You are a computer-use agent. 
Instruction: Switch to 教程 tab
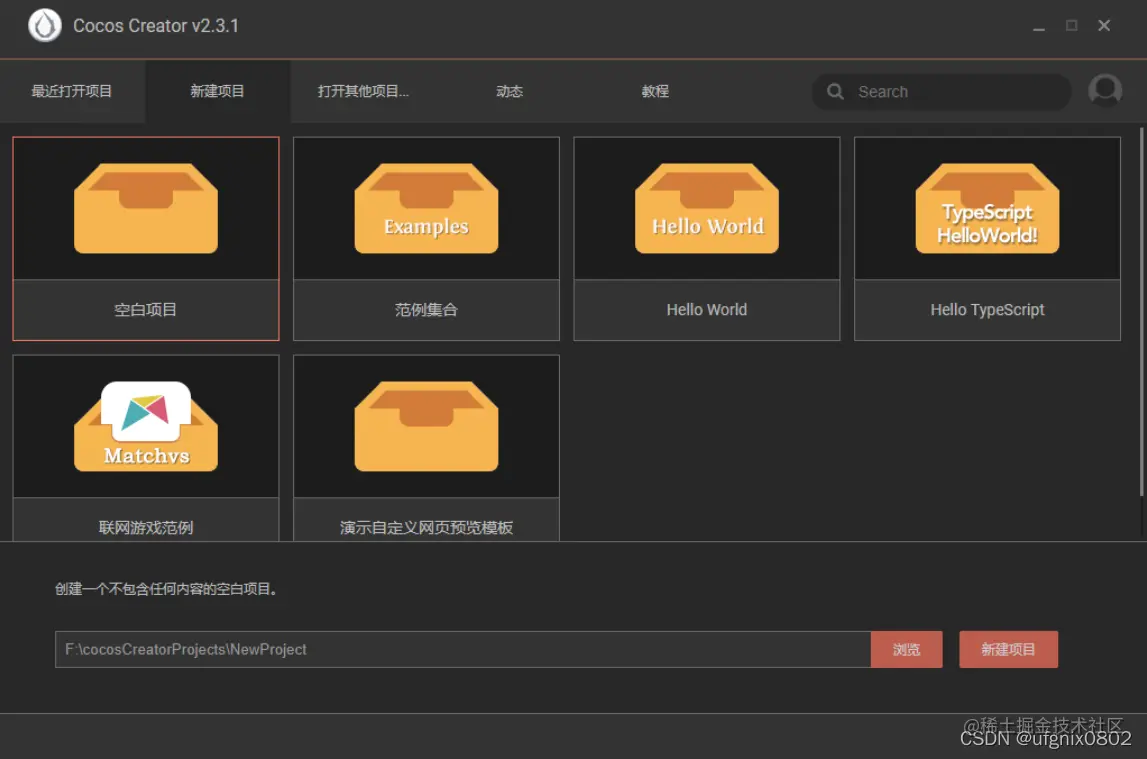tap(655, 91)
